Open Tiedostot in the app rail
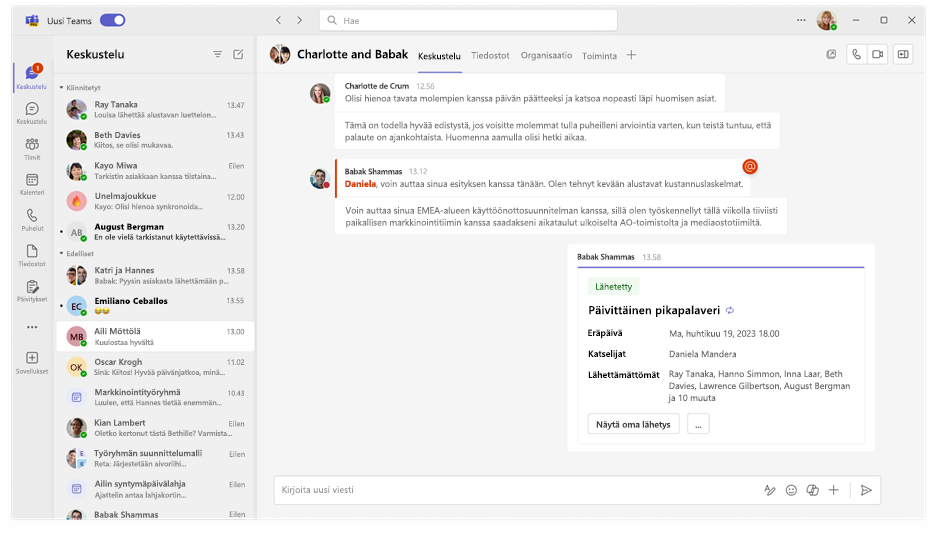This screenshot has width=936, height=535. 32,255
